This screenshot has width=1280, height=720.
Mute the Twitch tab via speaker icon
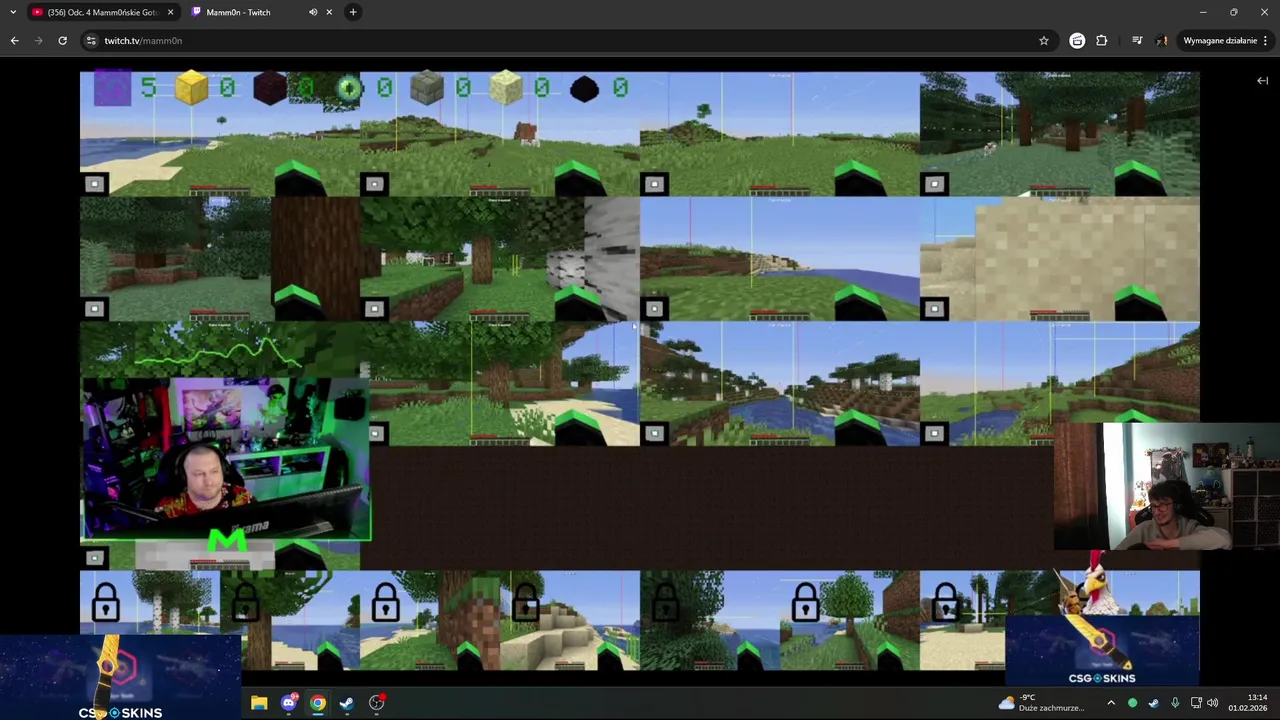coord(313,12)
